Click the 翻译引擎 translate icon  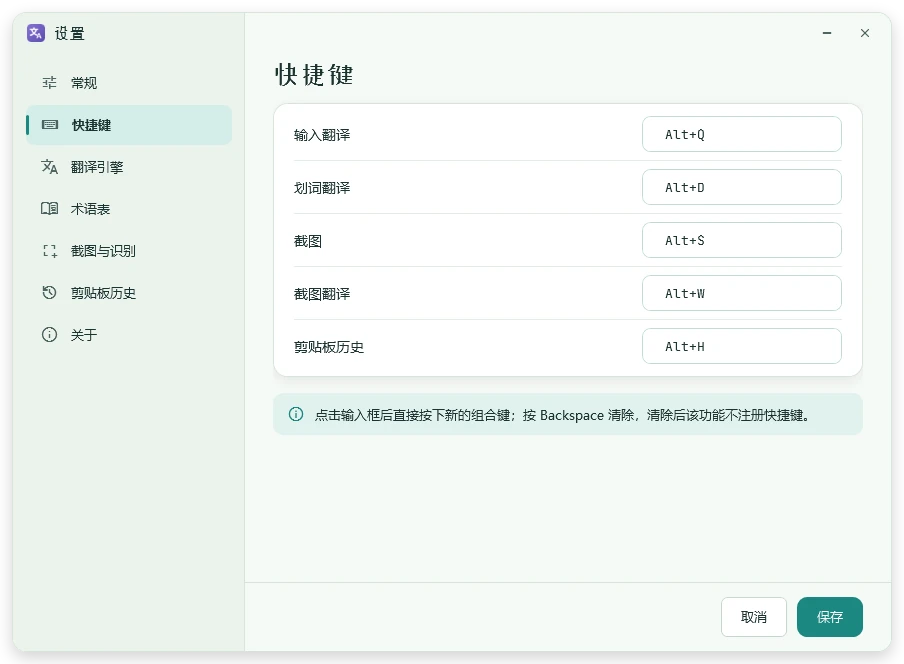tap(50, 167)
